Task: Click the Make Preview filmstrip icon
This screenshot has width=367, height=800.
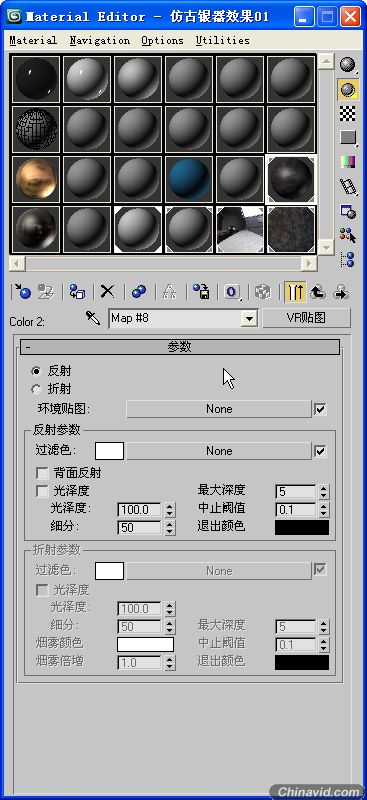Action: pos(348,187)
